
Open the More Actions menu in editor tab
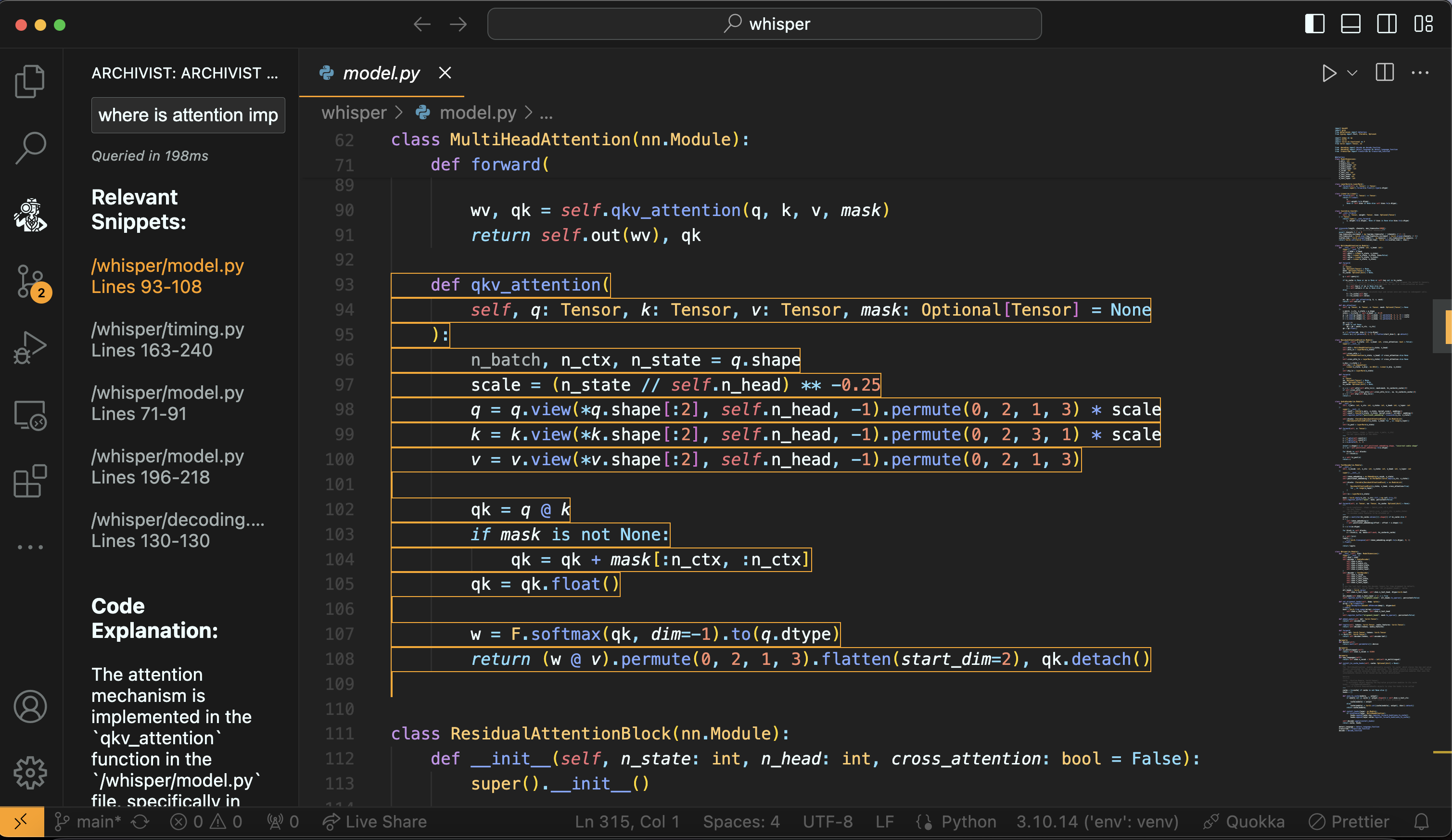point(1421,72)
